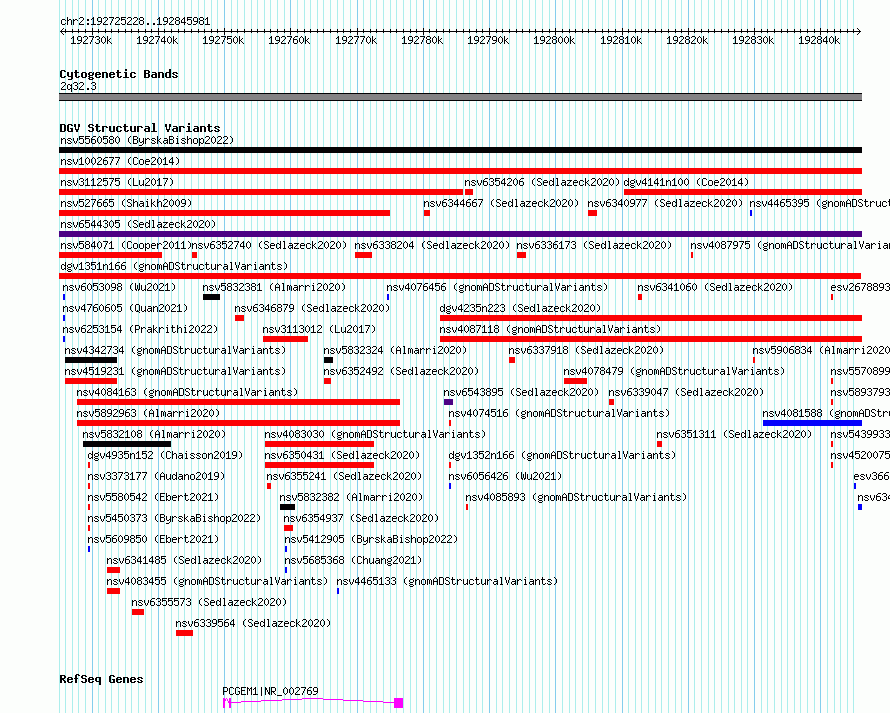Click nsv6352492 (Sedlazeck2020) label
Screen dimensions: 890x713
click(401, 371)
